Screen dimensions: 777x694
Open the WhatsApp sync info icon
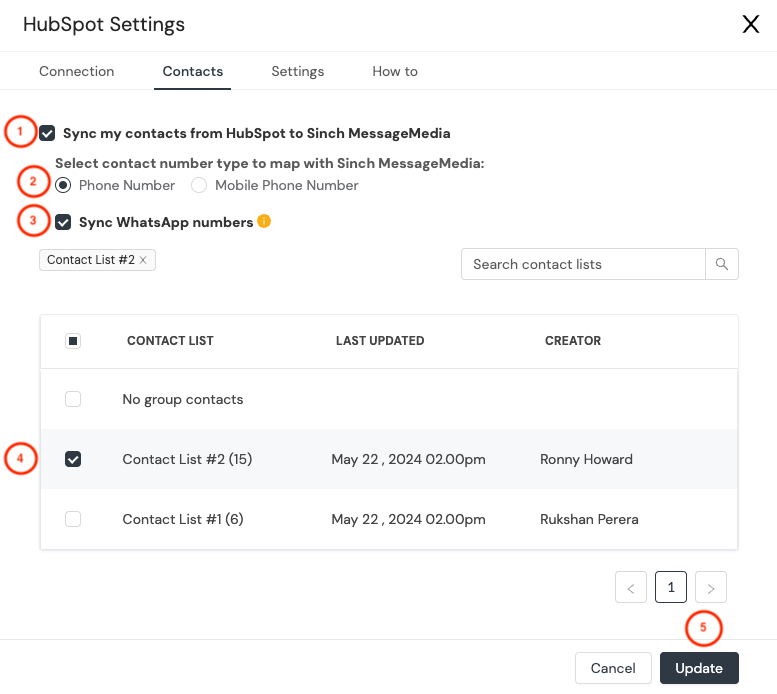264,221
